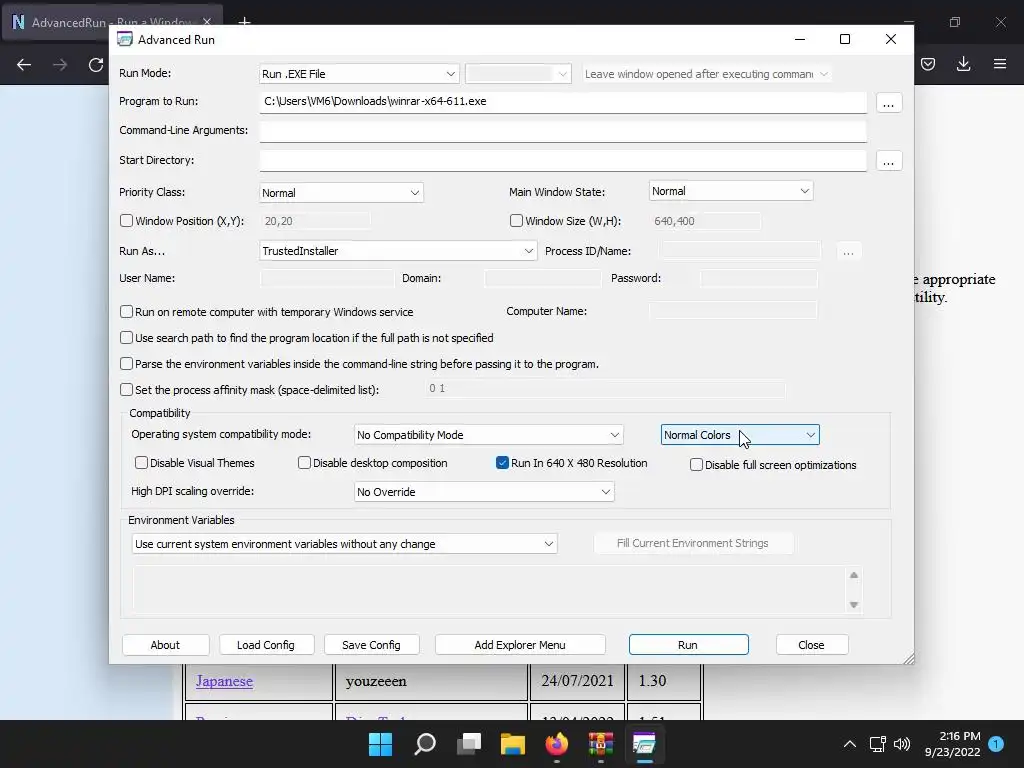Click the Save Config button
This screenshot has height=768, width=1024.
(x=371, y=645)
